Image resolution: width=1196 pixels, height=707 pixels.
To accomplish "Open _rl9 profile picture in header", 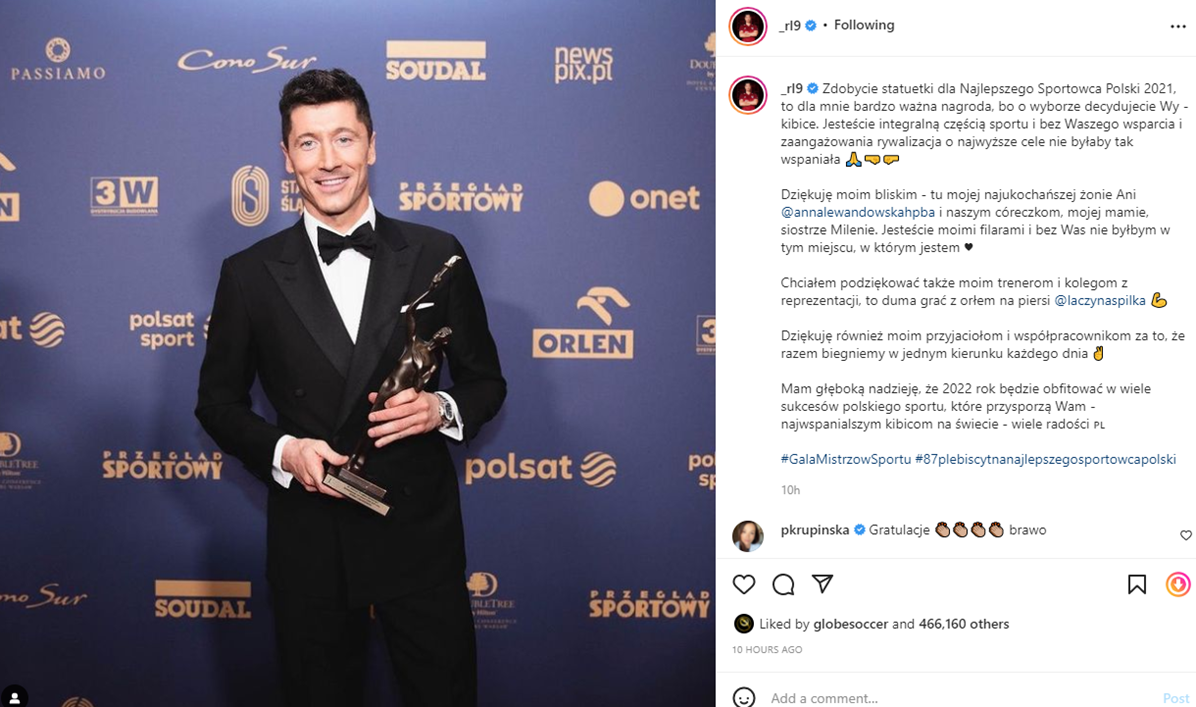I will (x=748, y=27).
